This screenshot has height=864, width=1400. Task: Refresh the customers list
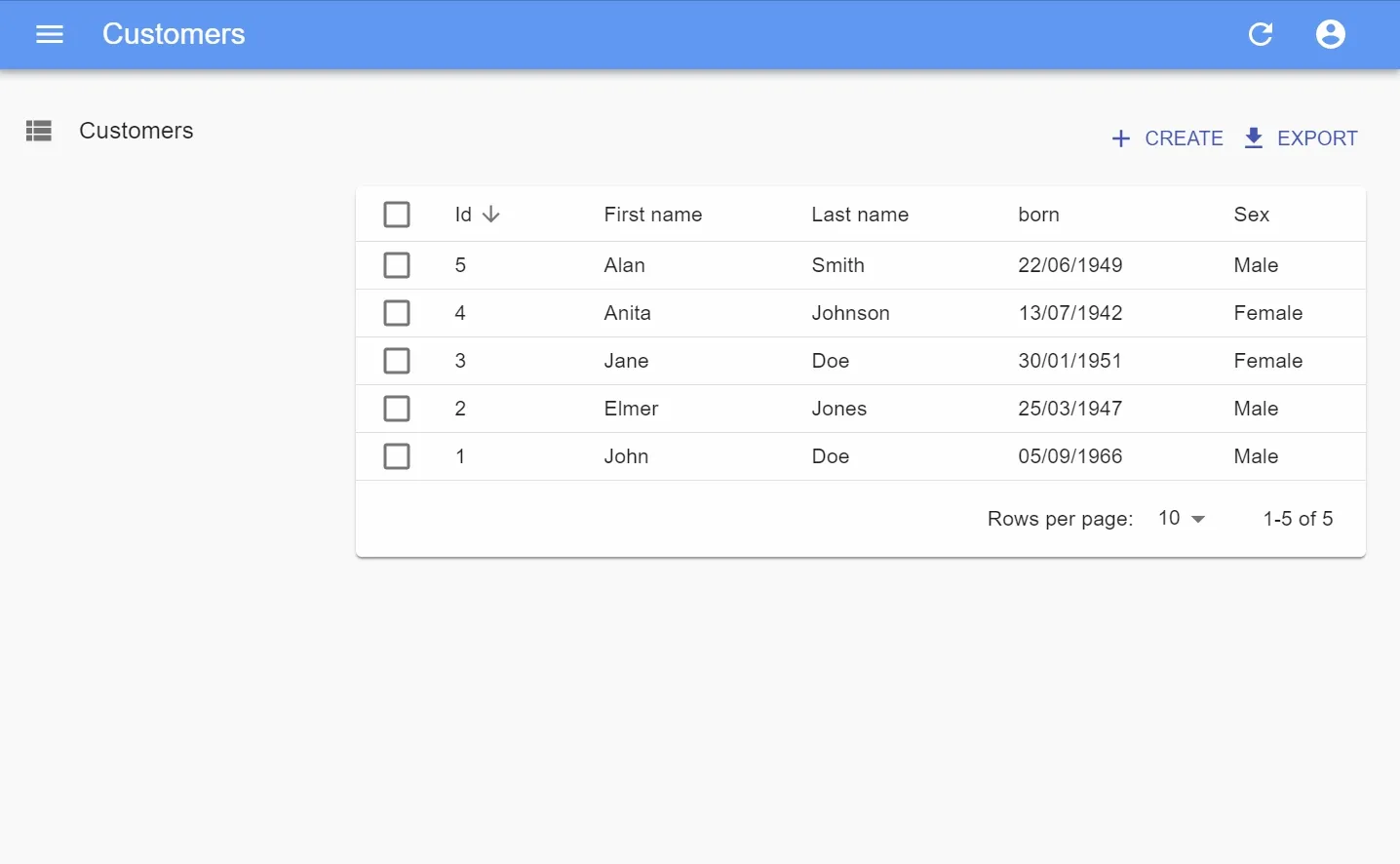coord(1260,34)
